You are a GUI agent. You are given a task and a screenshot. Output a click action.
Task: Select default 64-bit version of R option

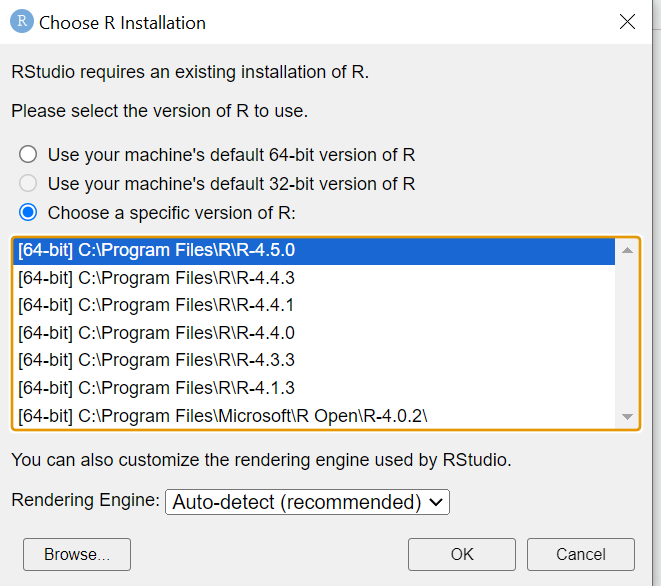tap(29, 155)
